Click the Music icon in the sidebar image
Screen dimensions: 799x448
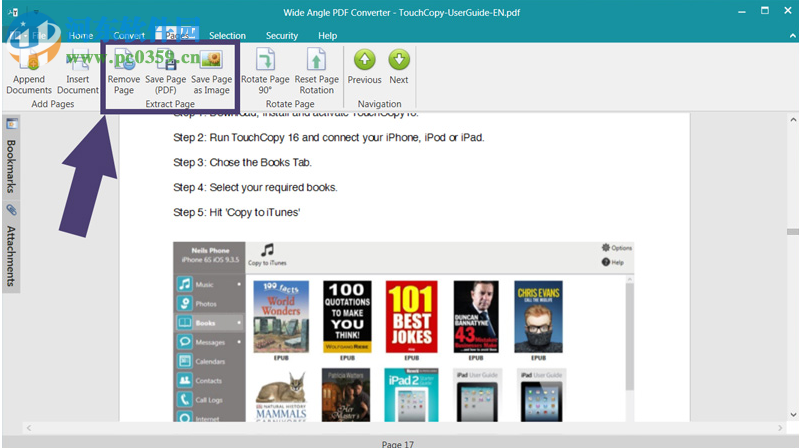184,284
